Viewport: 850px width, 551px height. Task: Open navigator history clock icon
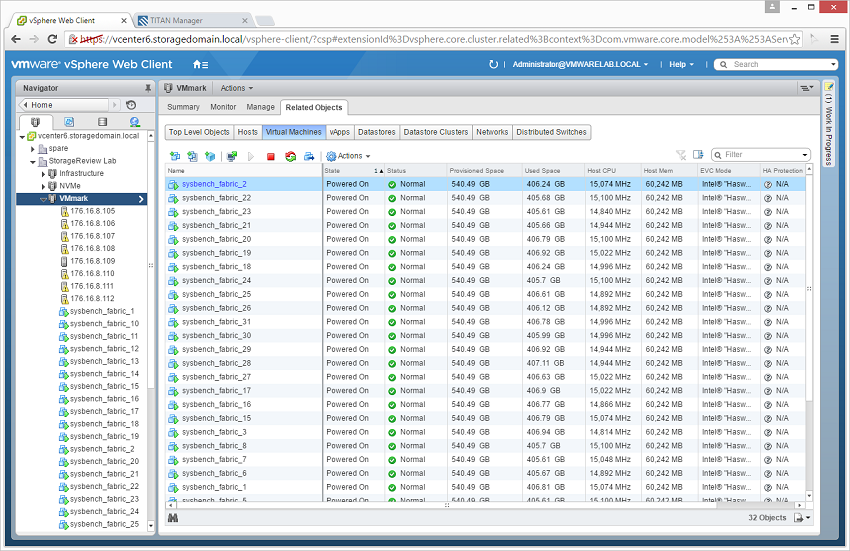(x=131, y=105)
